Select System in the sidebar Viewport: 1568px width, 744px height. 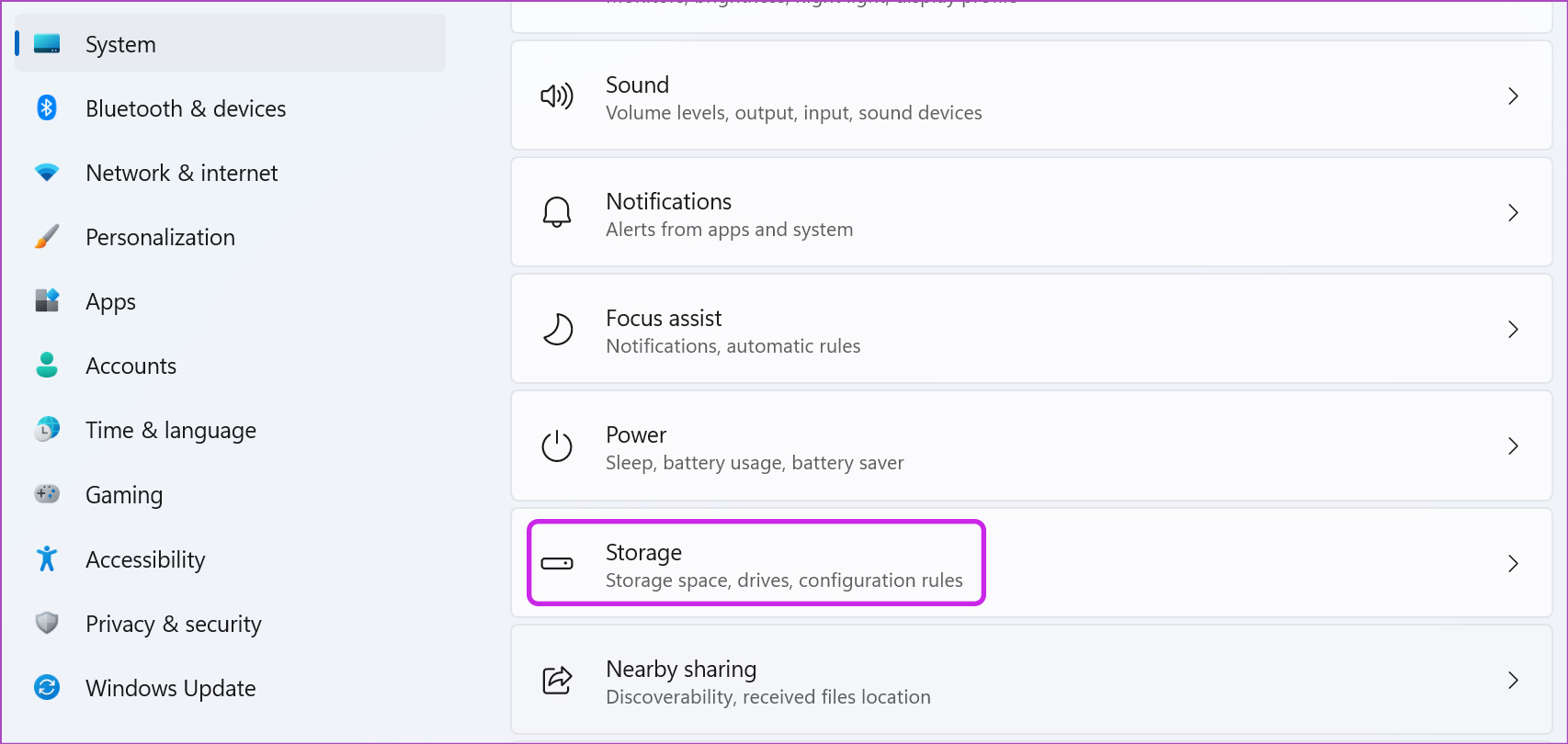point(231,44)
